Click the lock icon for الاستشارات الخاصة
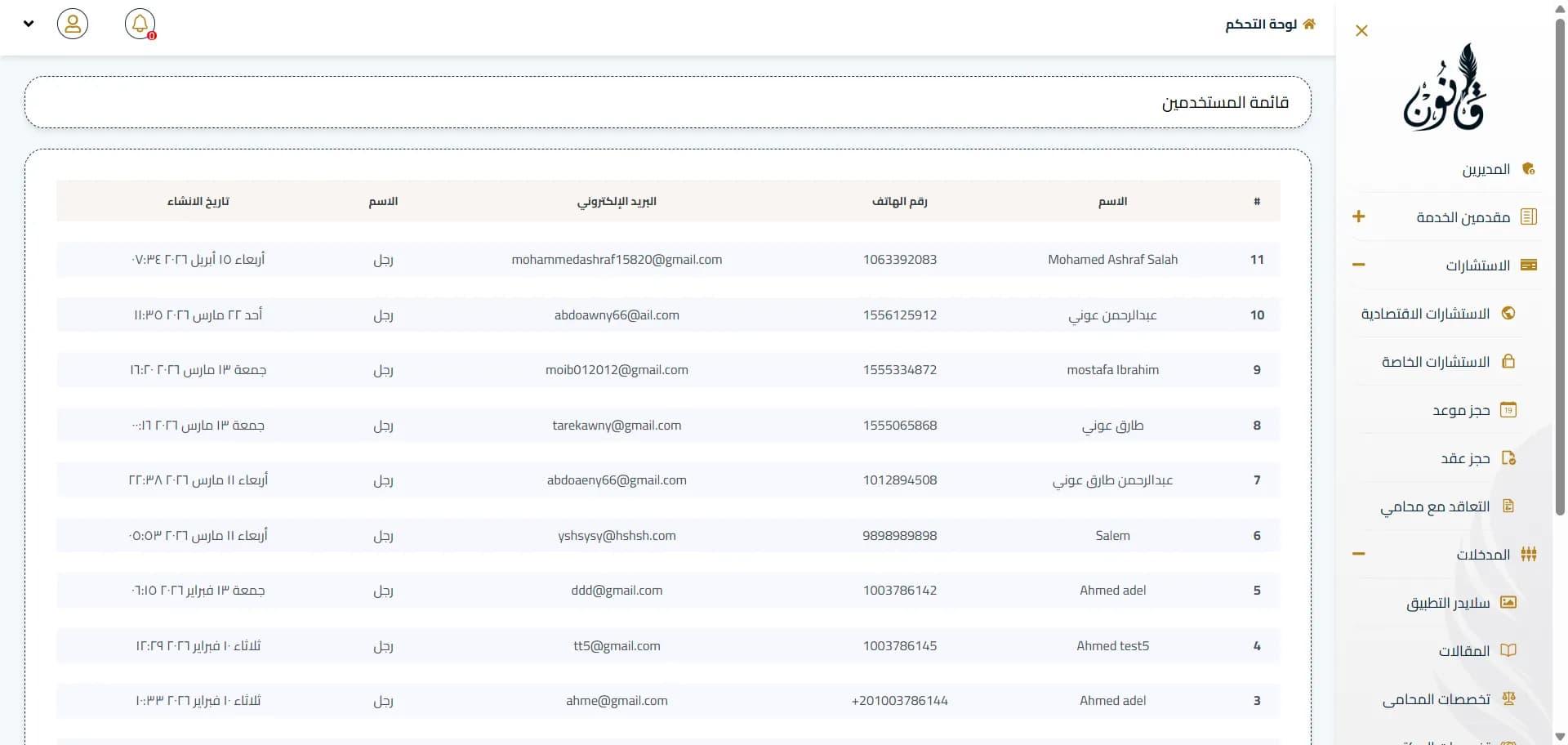The height and width of the screenshot is (745, 1568). coord(1508,361)
